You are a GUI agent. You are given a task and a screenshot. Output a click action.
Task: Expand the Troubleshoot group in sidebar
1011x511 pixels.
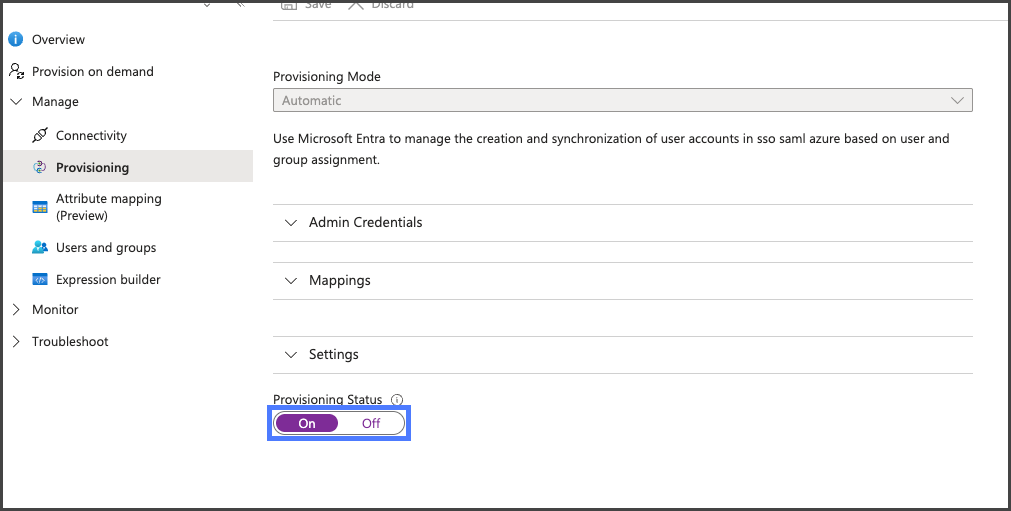pos(15,342)
